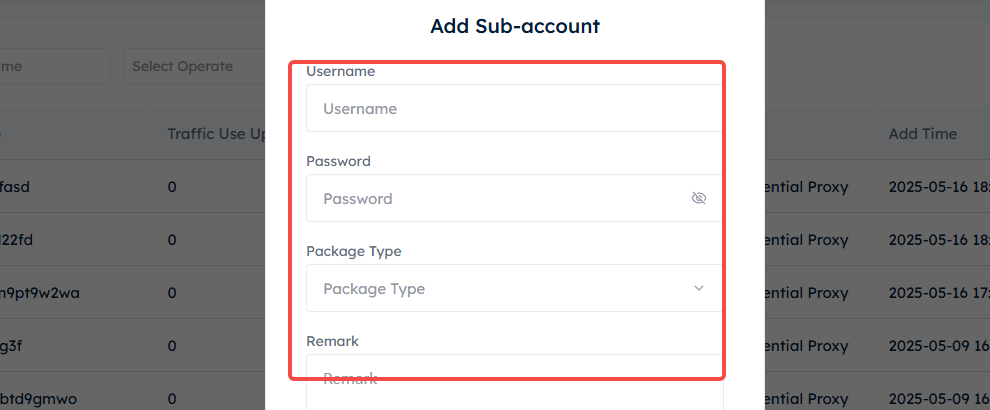990x410 pixels.
Task: Expand the Package Type chevron arrow
Action: [698, 288]
